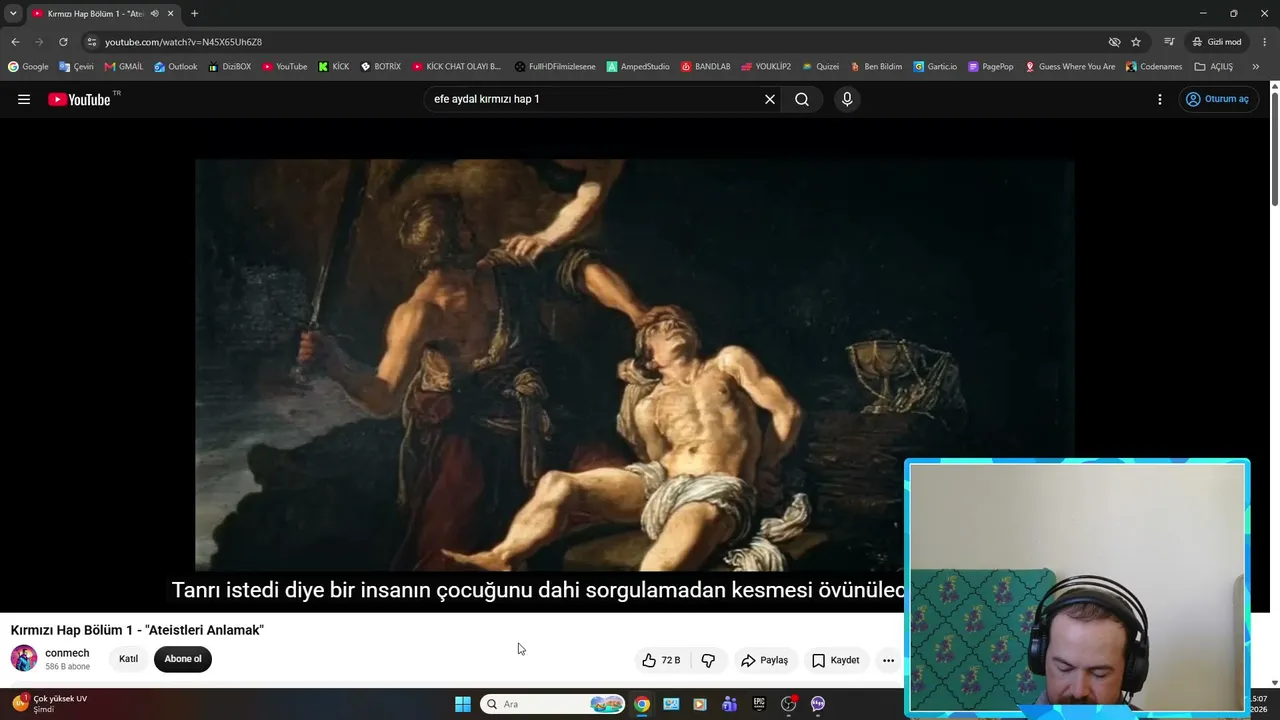
Task: Subscribe with the Abone ol button
Action: point(183,659)
